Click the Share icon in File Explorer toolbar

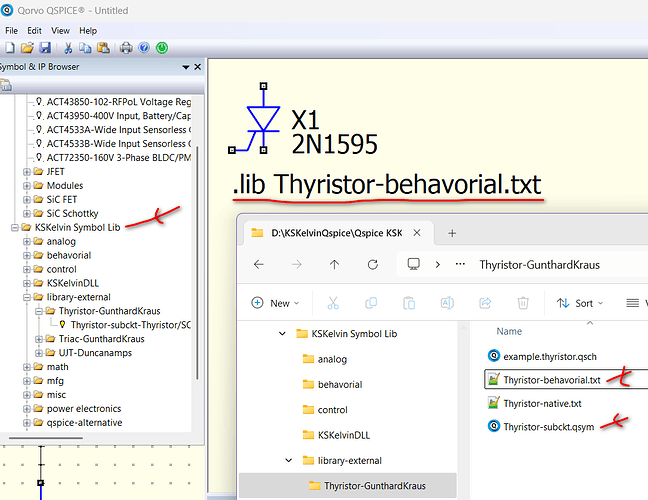point(485,303)
